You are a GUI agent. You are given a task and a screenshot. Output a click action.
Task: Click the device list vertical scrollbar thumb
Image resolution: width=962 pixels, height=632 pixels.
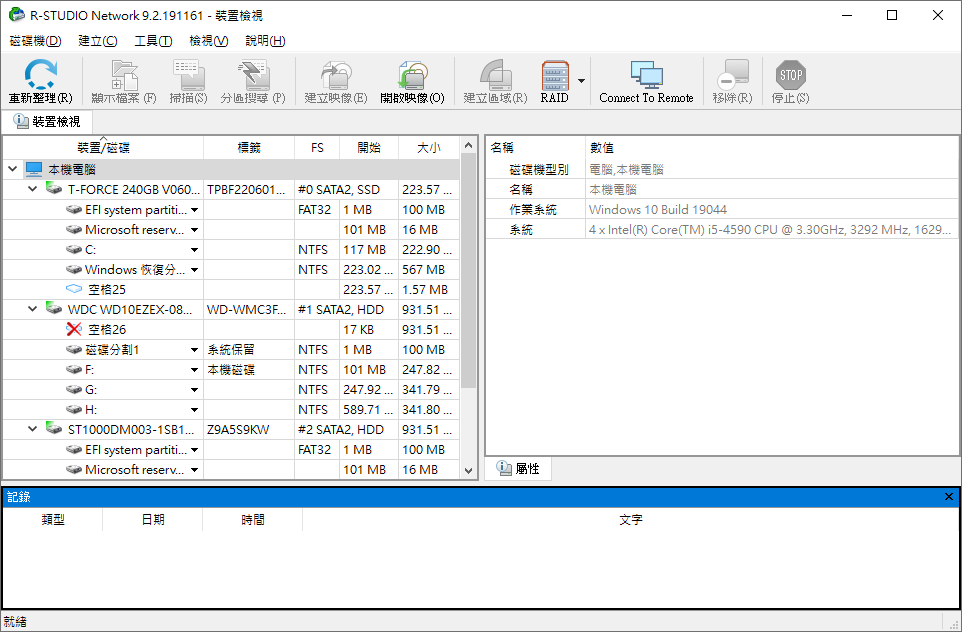(468, 271)
